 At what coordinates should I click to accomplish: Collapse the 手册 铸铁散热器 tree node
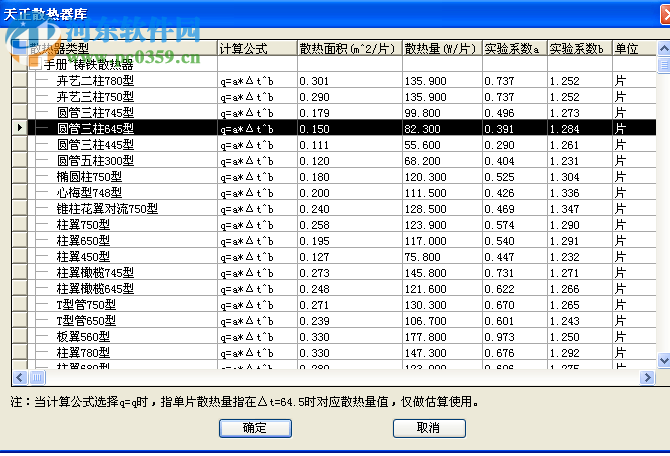35,65
